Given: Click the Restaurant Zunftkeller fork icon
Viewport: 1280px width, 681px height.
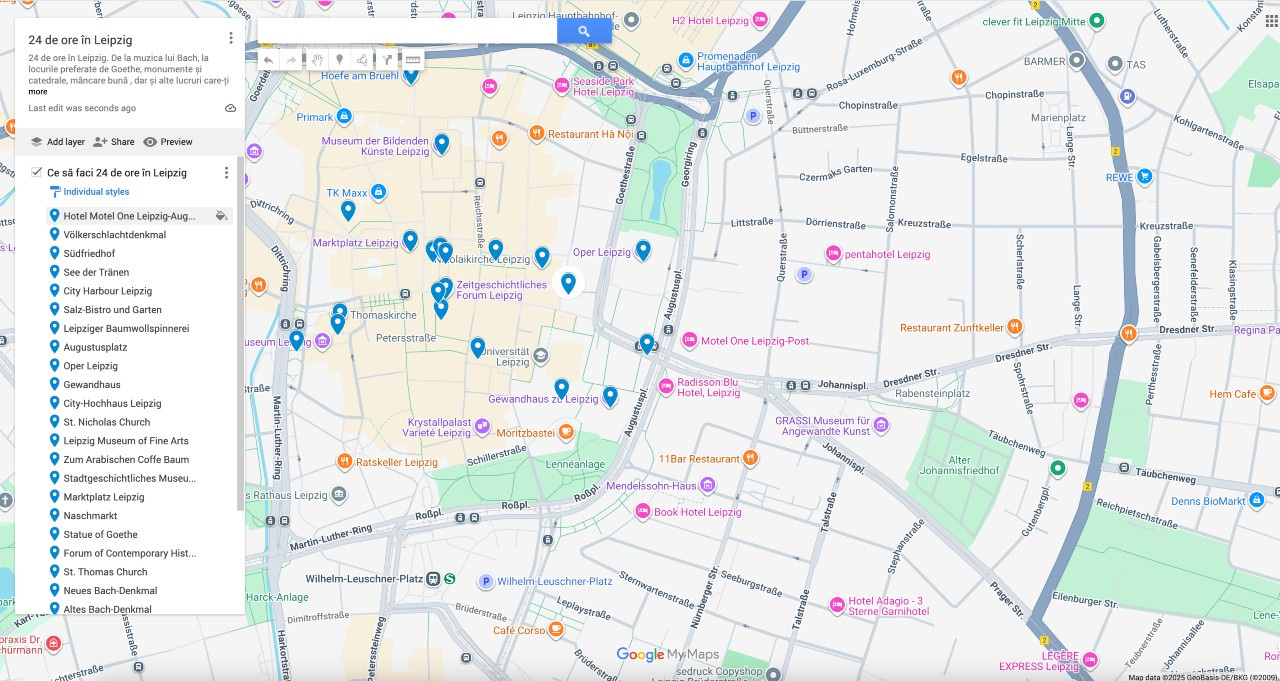Looking at the screenshot, I should click(1015, 327).
